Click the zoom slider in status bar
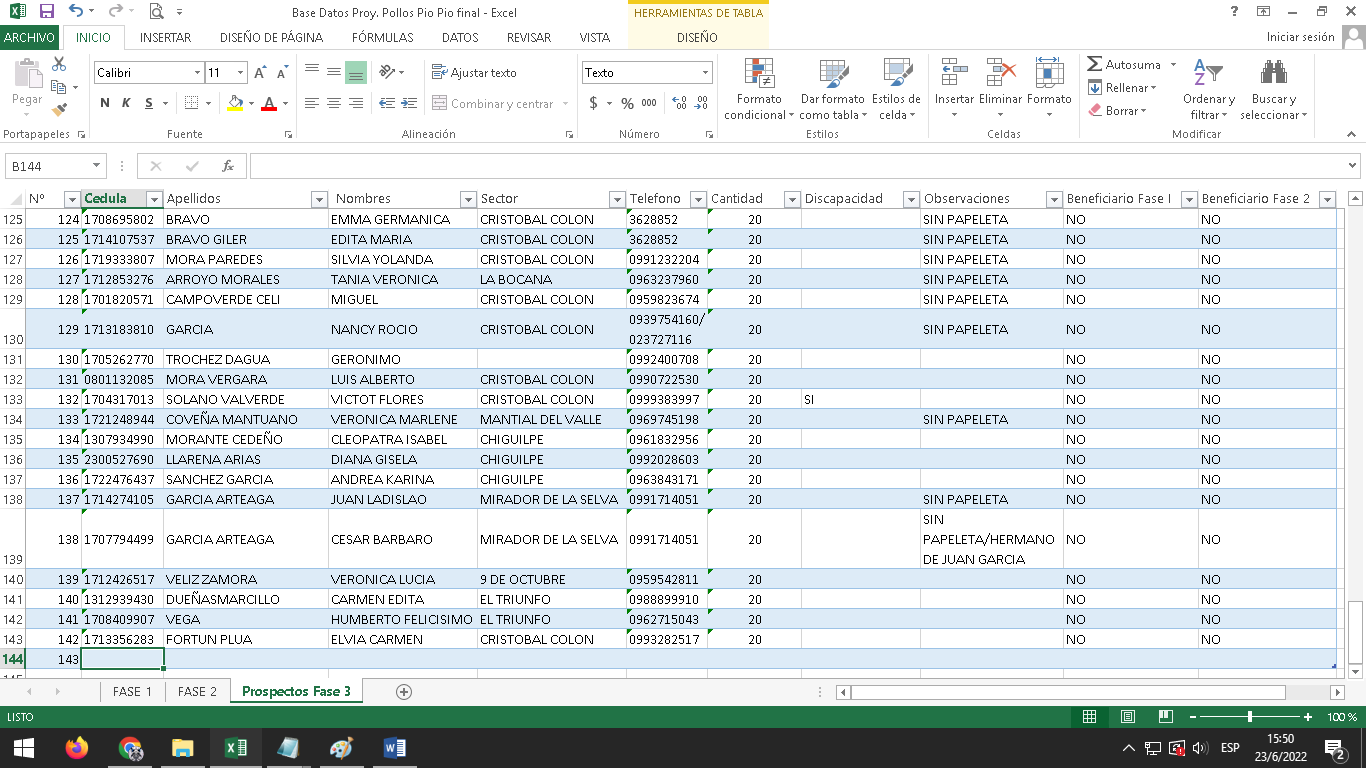The image size is (1366, 768). (x=1249, y=717)
